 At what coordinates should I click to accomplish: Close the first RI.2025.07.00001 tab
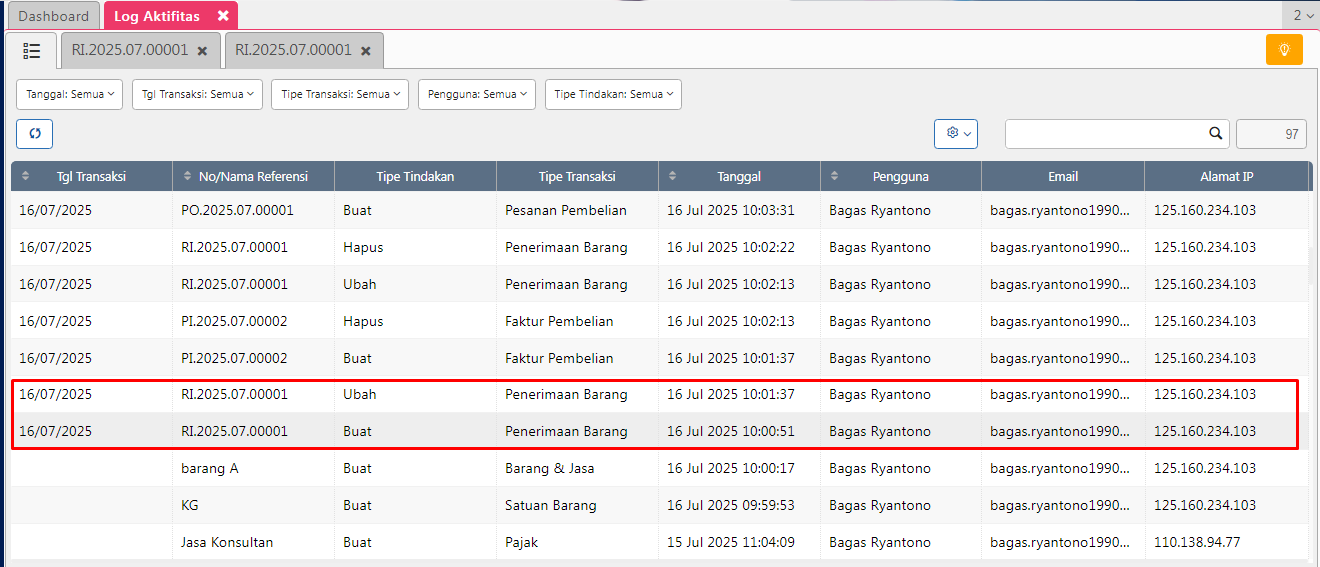point(202,51)
